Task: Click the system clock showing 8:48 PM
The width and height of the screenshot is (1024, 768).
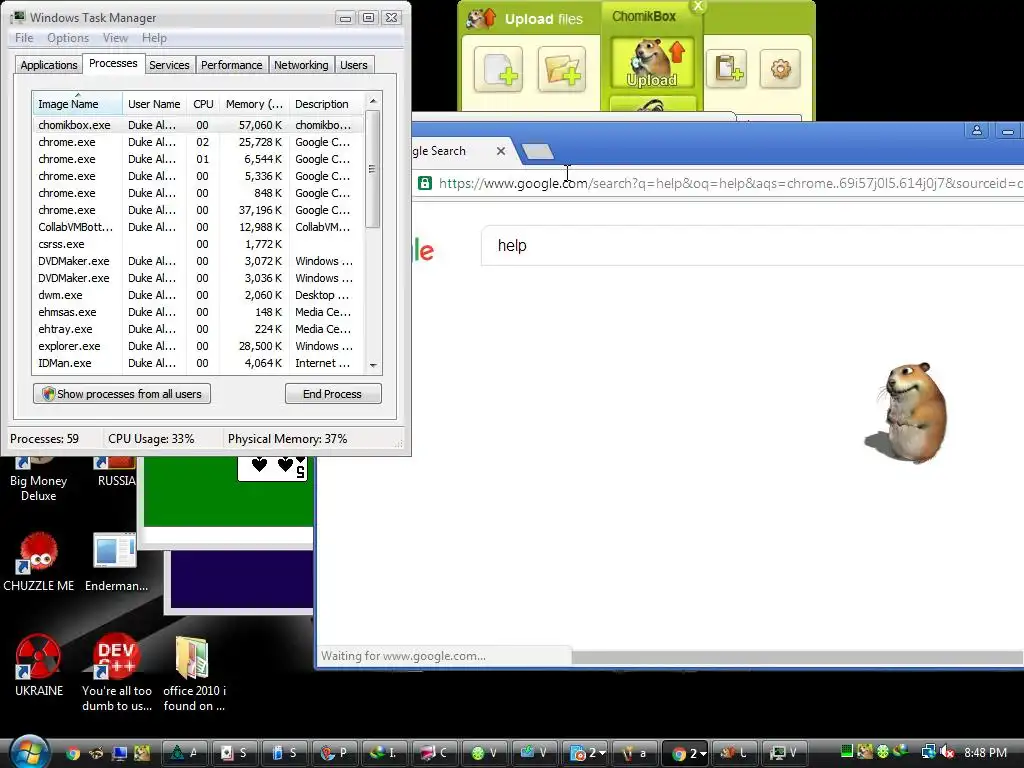Action: click(985, 752)
